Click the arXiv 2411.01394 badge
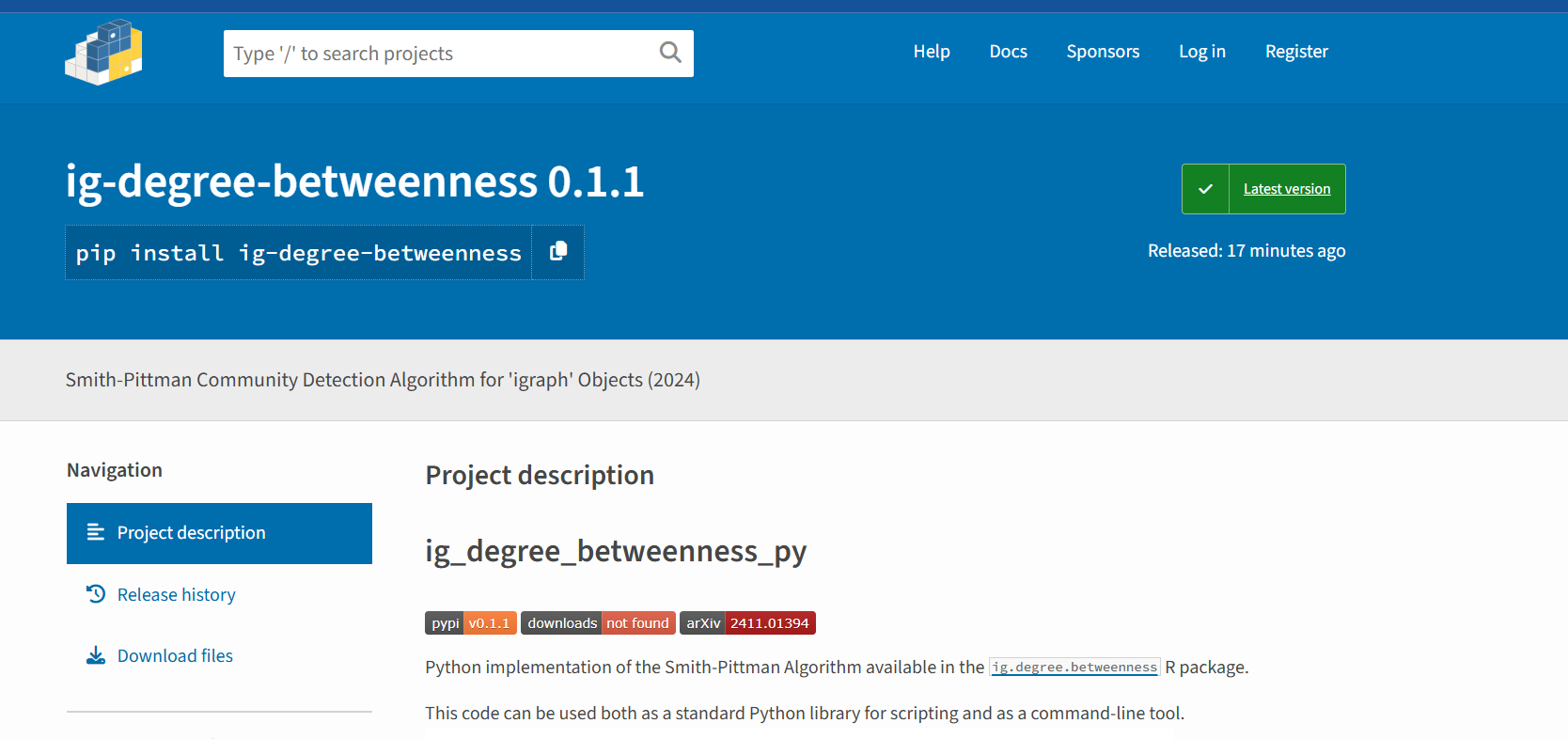Viewport: 1568px width, 739px height. pos(747,623)
